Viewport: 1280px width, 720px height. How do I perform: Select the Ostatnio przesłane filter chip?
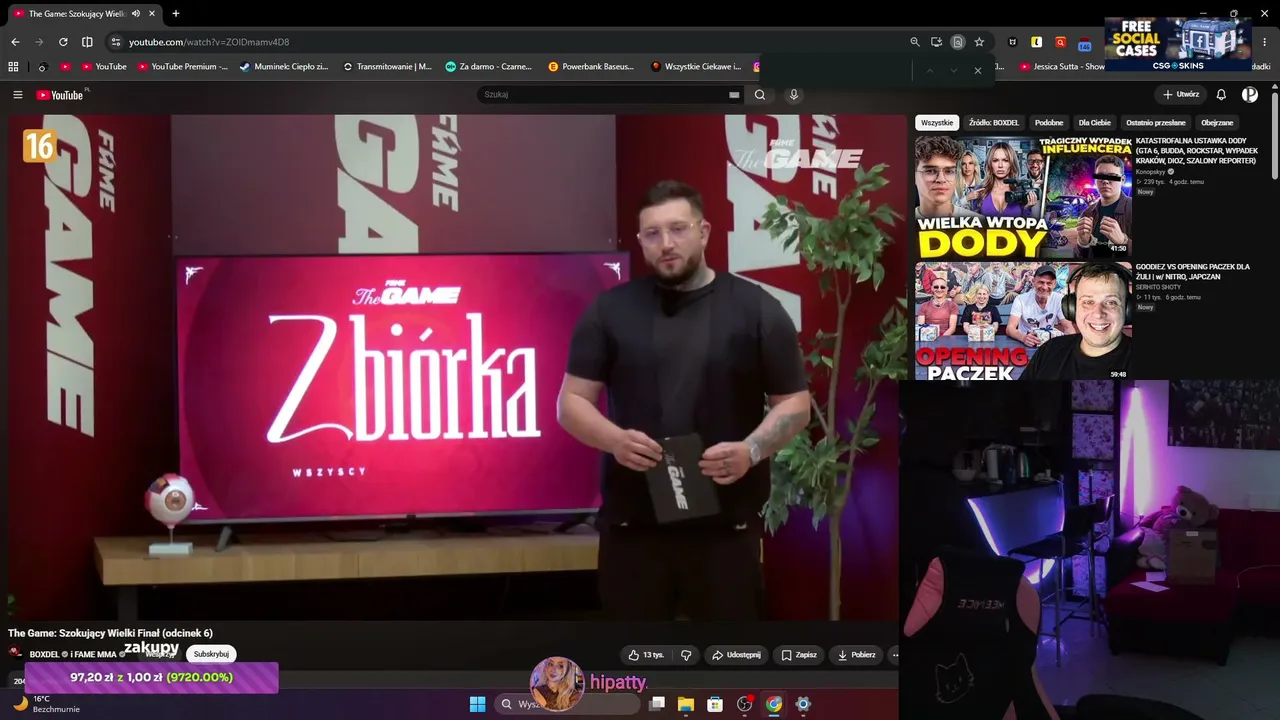[1156, 123]
